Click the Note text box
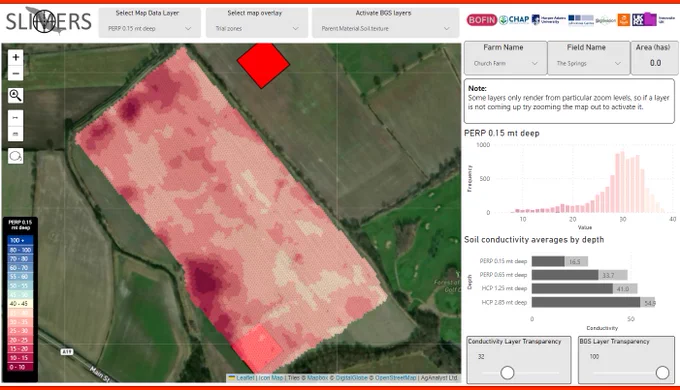 point(569,101)
